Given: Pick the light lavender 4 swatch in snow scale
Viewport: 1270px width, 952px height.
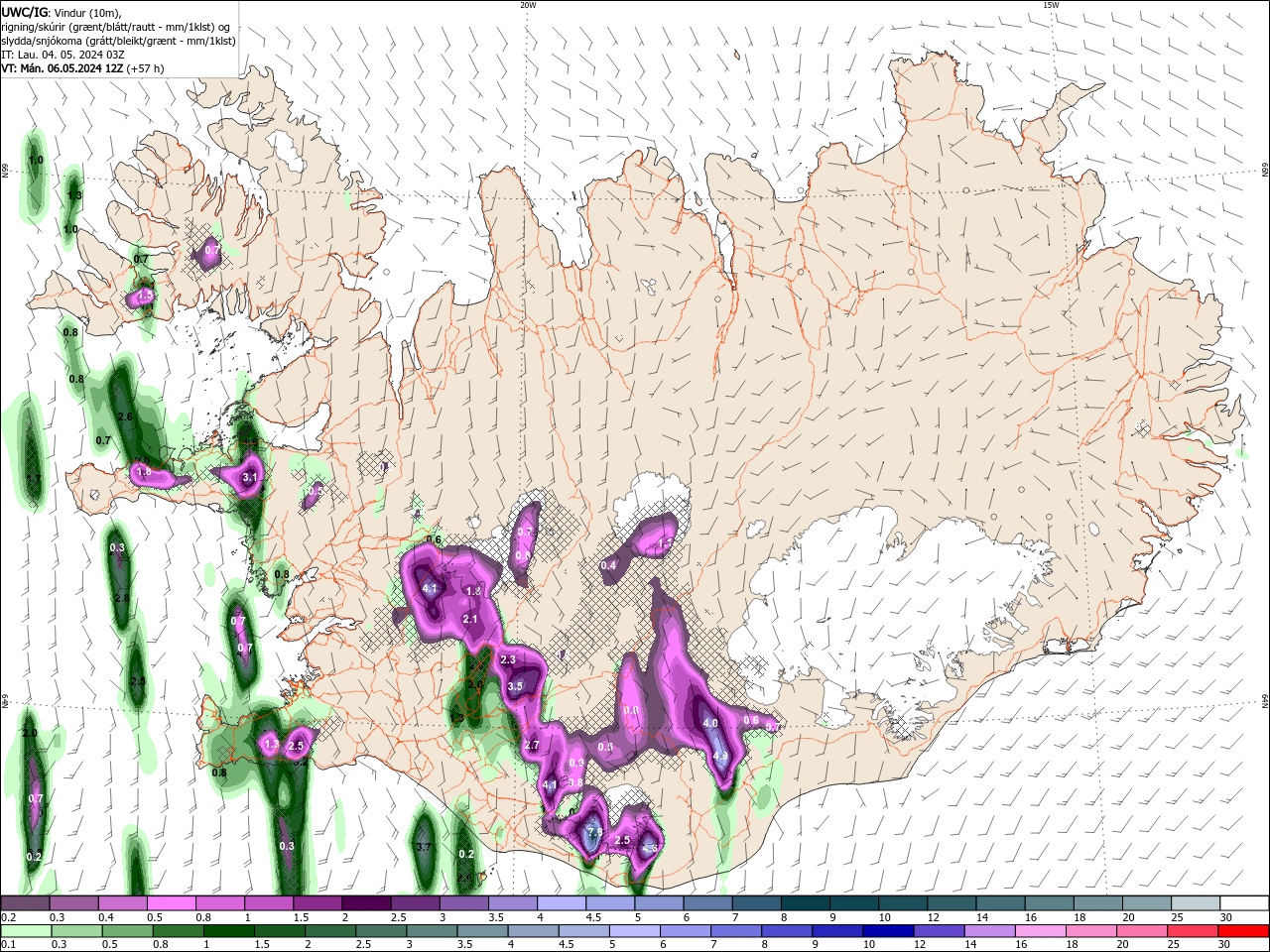Looking at the screenshot, I should point(561,903).
